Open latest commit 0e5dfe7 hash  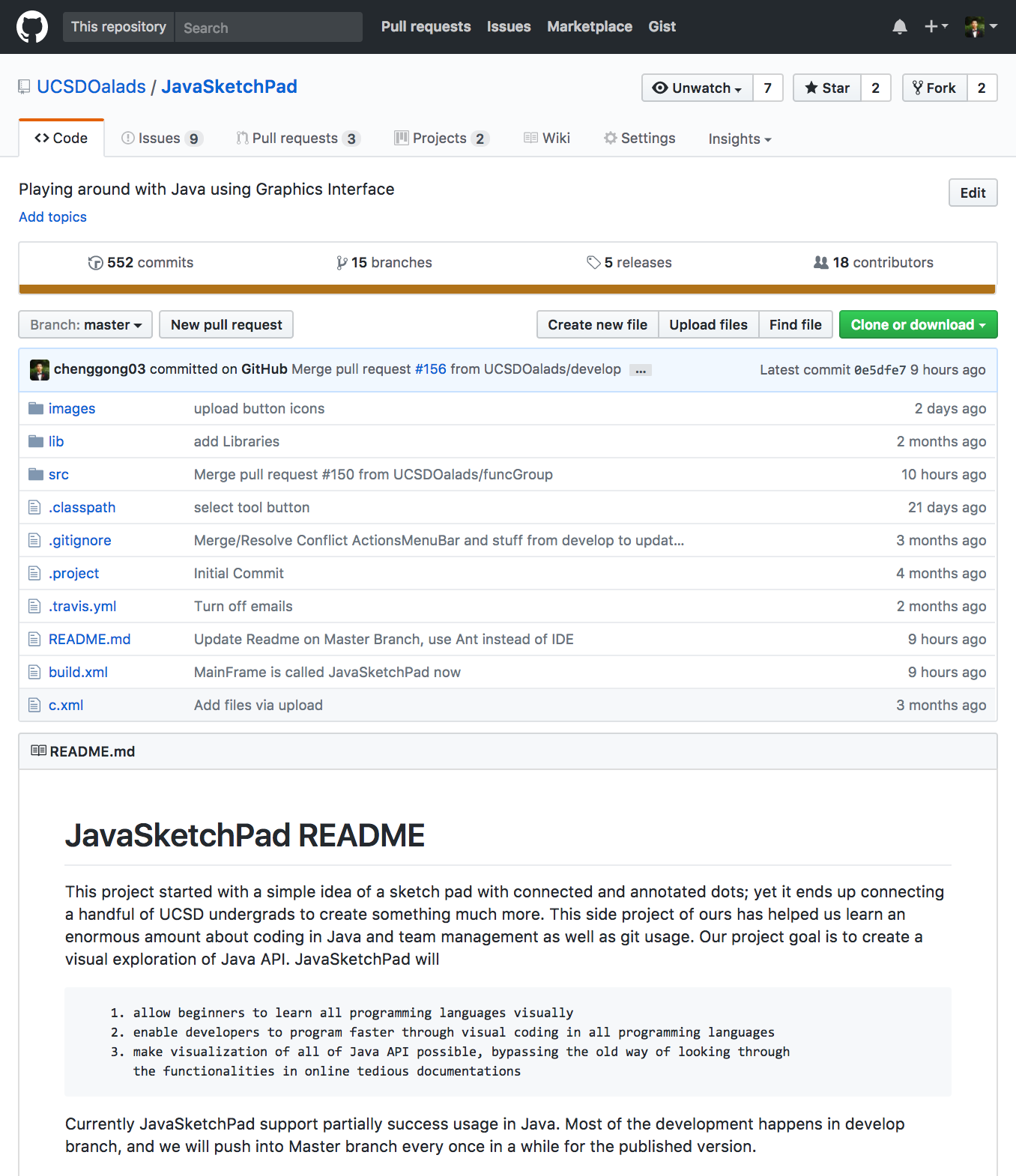(x=880, y=370)
